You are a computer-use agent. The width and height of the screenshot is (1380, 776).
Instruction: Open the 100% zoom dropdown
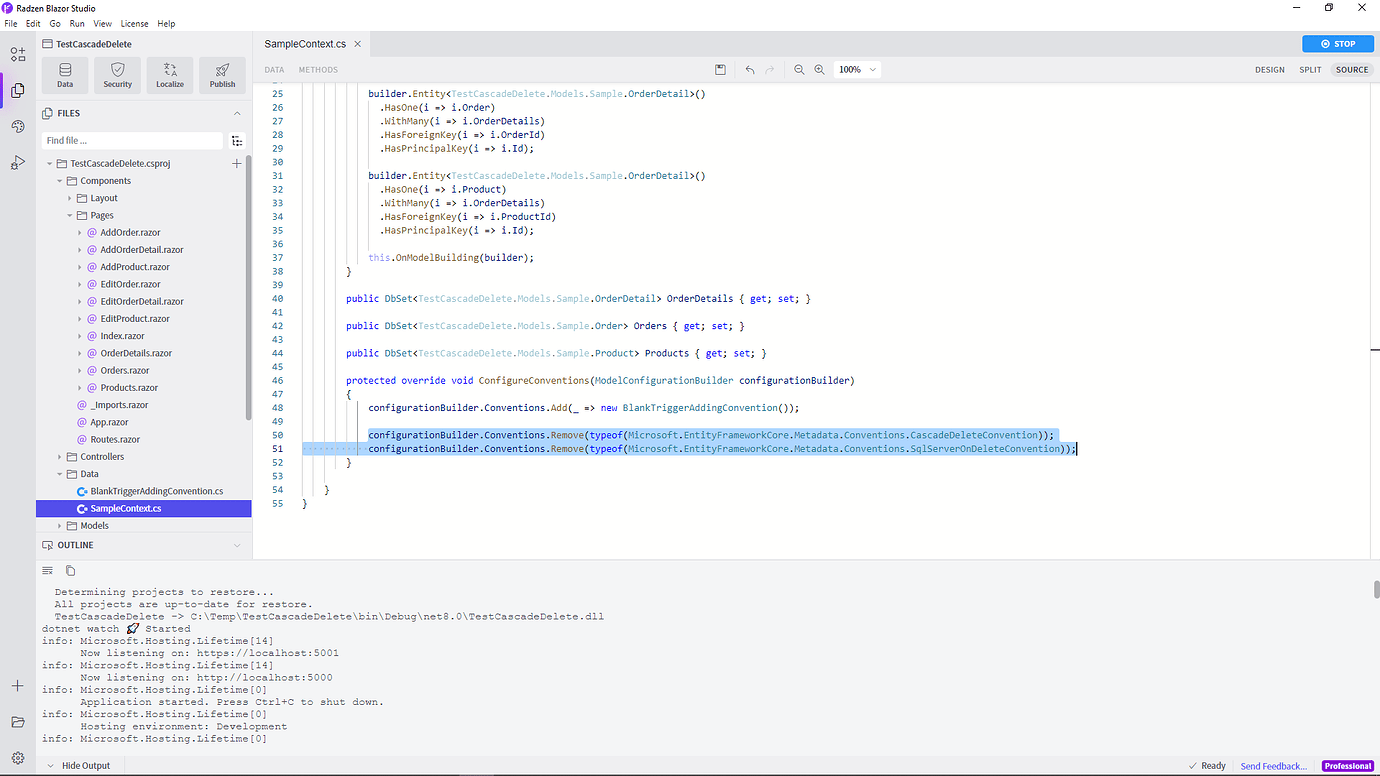pyautogui.click(x=858, y=69)
